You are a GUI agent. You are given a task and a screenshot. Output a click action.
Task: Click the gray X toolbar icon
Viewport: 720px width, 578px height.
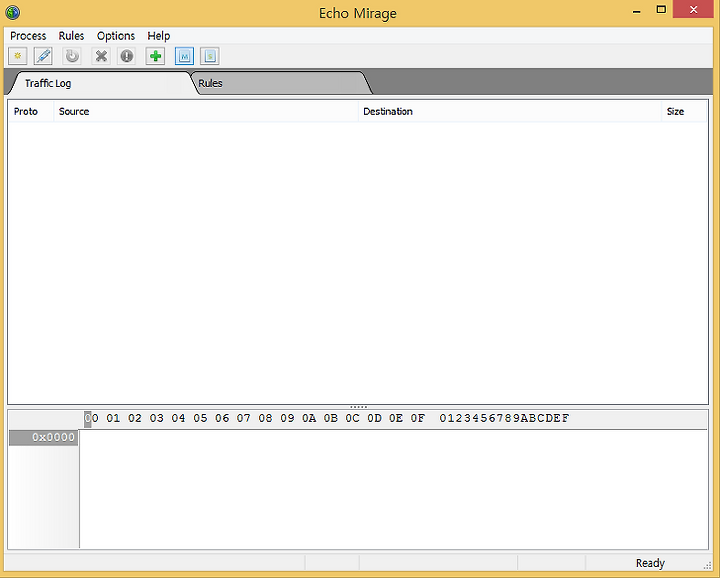pyautogui.click(x=101, y=56)
